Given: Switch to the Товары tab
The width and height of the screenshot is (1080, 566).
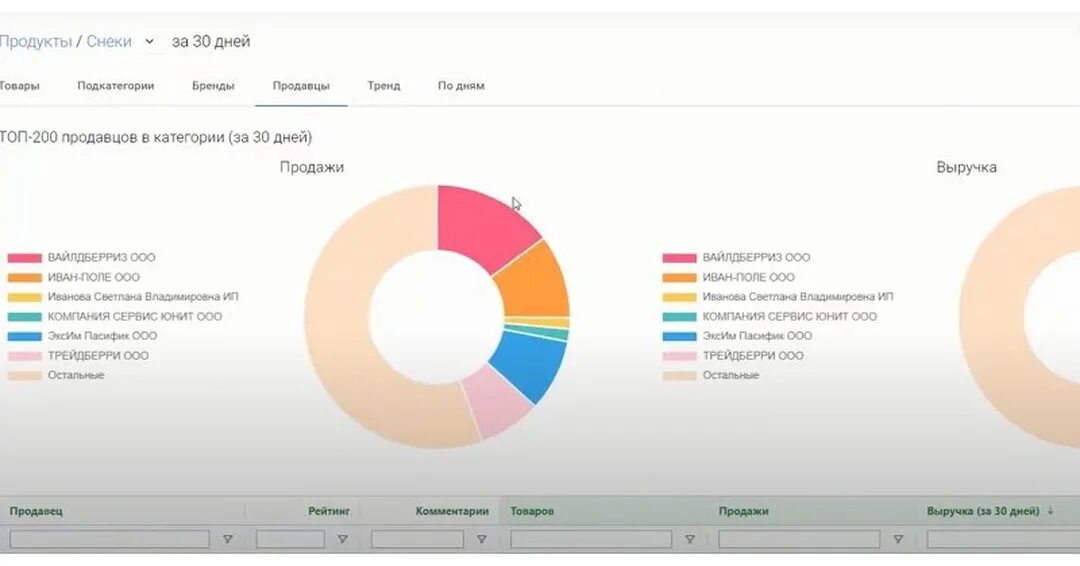Looking at the screenshot, I should point(19,86).
